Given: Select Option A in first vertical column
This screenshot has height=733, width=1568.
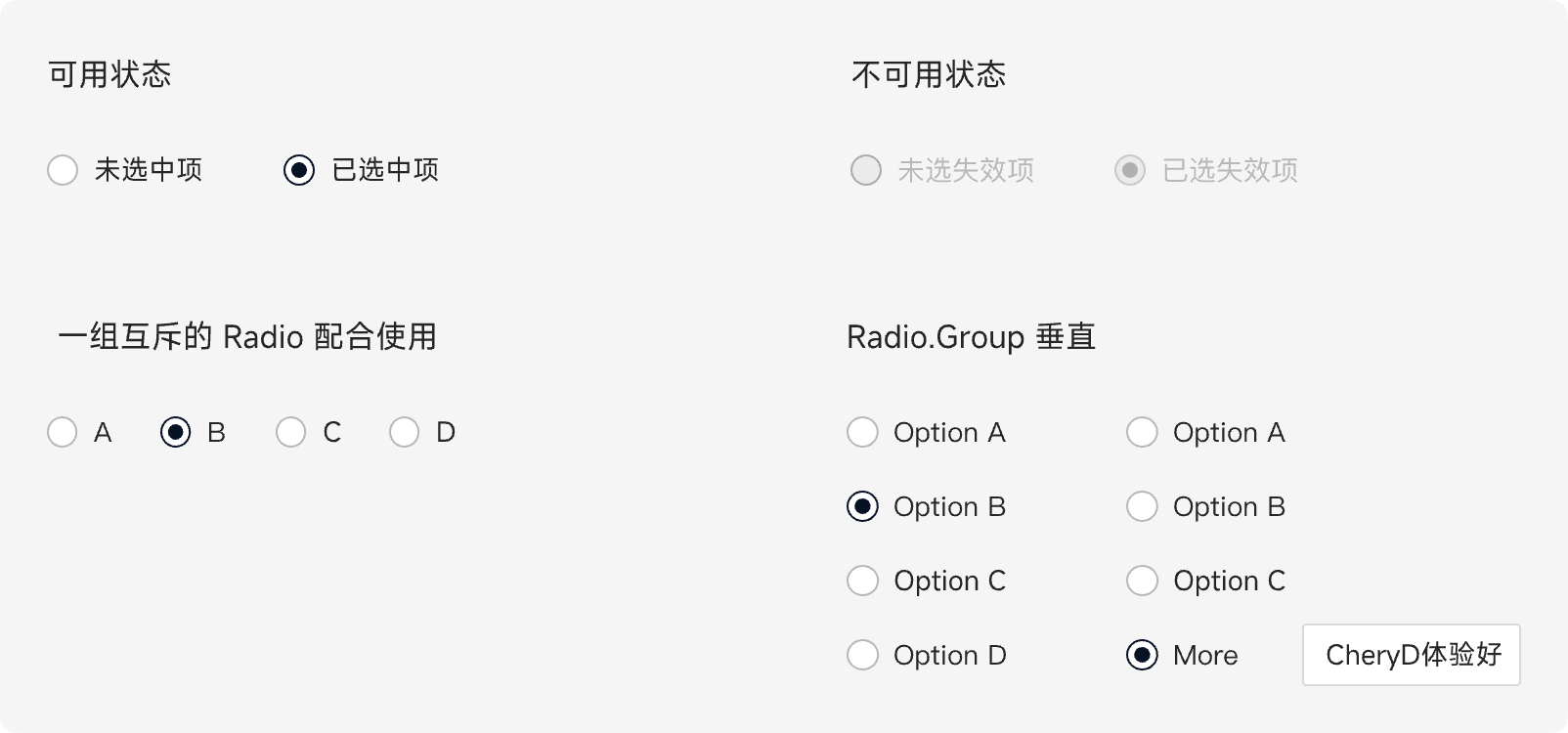Looking at the screenshot, I should tap(862, 432).
